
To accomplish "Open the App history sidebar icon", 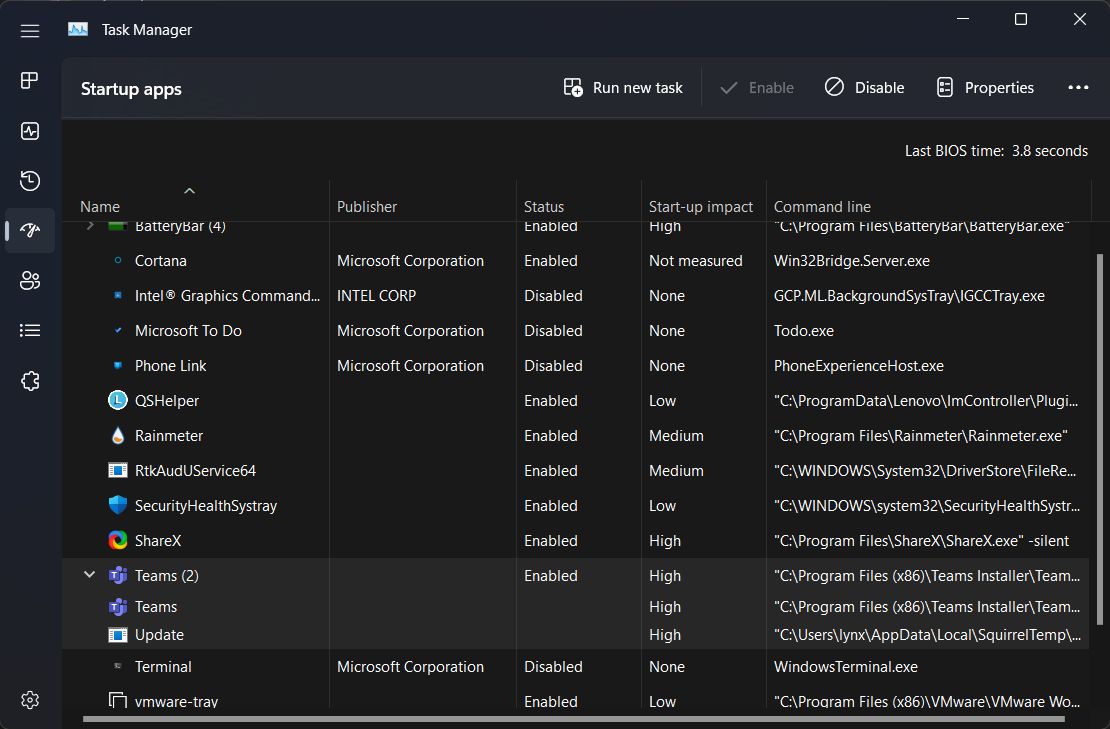I will [x=30, y=181].
